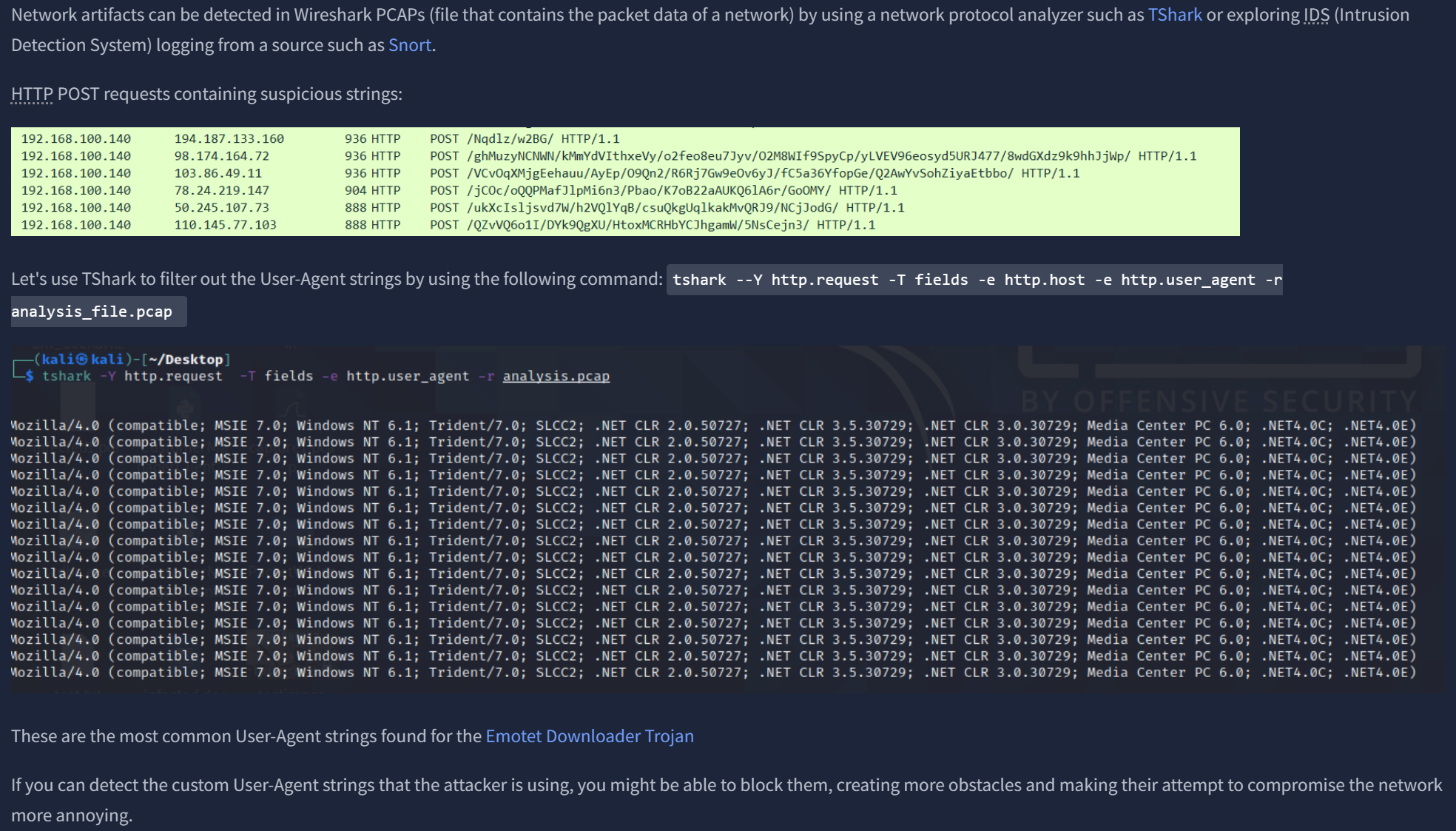Click destination IP 110.145.77.103

[225, 225]
